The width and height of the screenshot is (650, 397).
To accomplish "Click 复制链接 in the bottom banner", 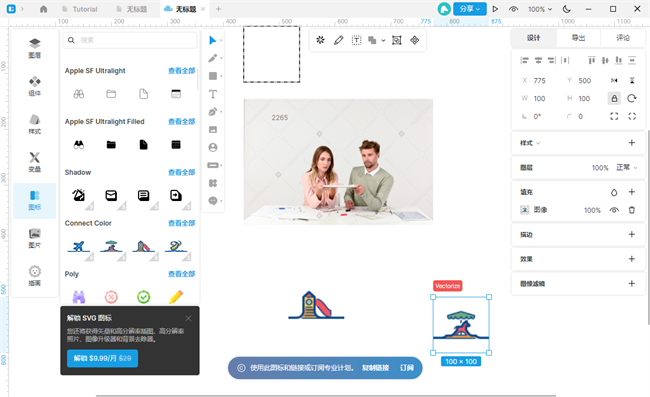I will tap(375, 368).
